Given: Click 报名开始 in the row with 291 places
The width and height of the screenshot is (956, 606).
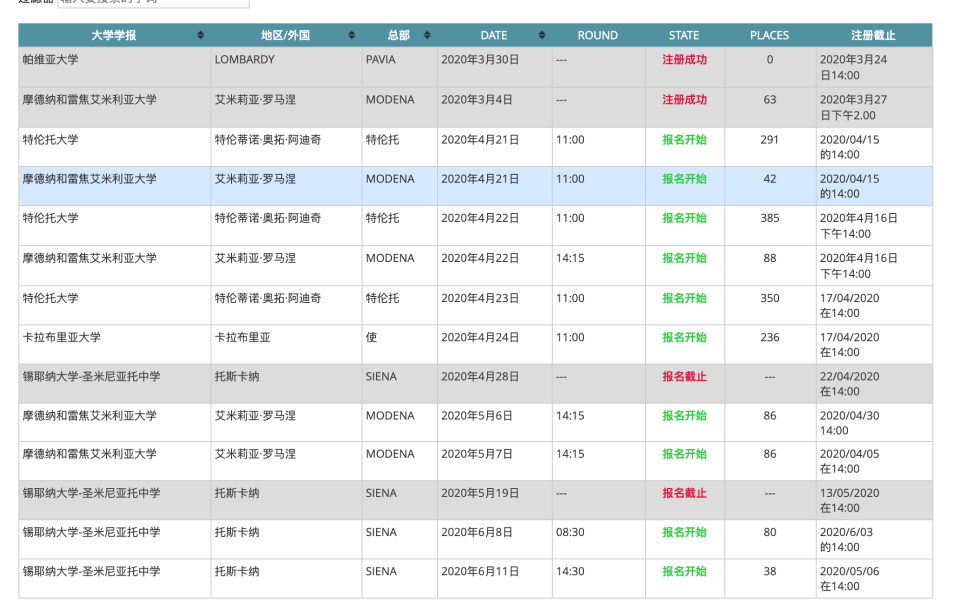Looking at the screenshot, I should pos(684,140).
